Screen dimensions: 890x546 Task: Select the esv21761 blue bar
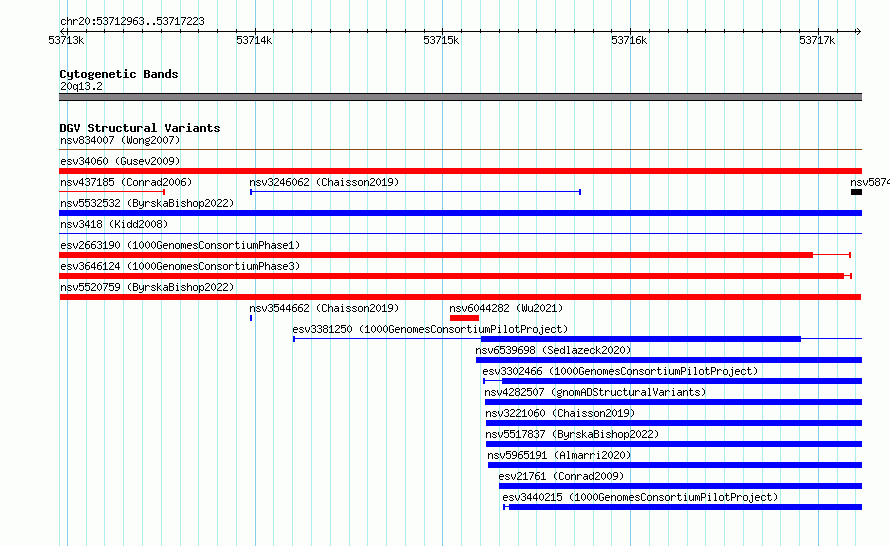pyautogui.click(x=681, y=486)
